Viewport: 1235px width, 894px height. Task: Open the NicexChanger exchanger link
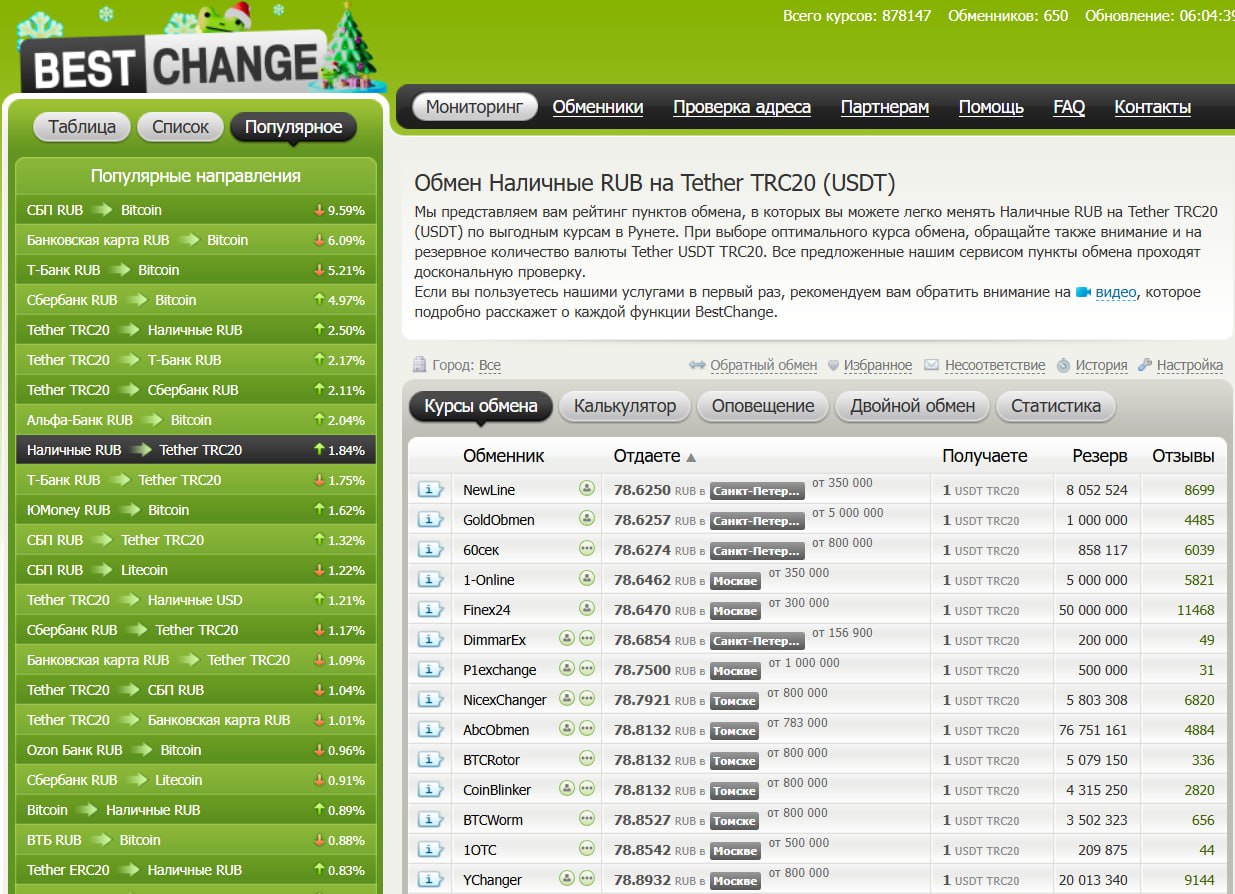pos(503,700)
